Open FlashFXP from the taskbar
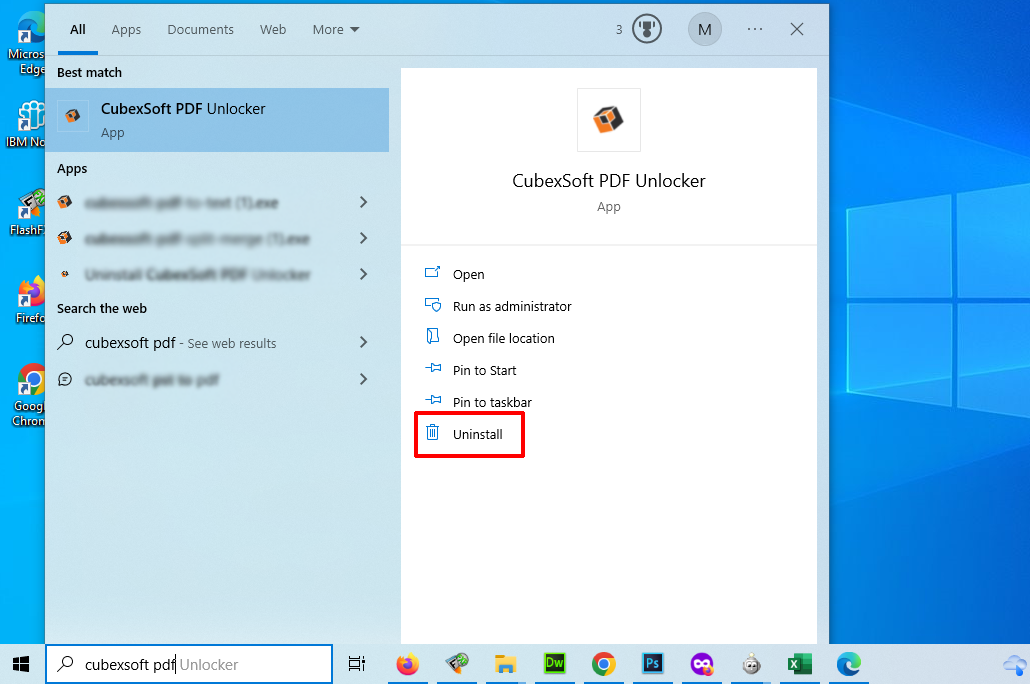 coord(457,664)
